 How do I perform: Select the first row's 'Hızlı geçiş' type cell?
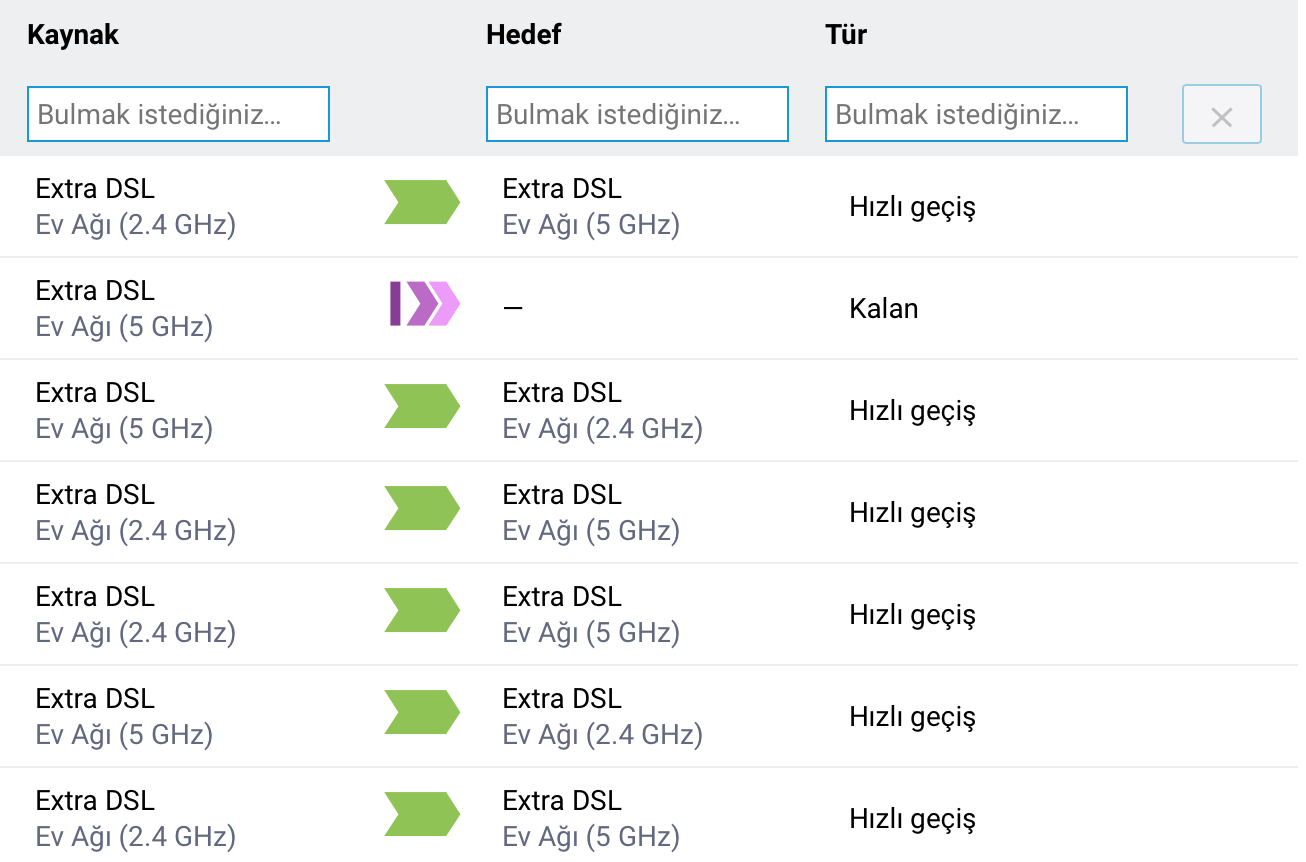pyautogui.click(x=912, y=207)
